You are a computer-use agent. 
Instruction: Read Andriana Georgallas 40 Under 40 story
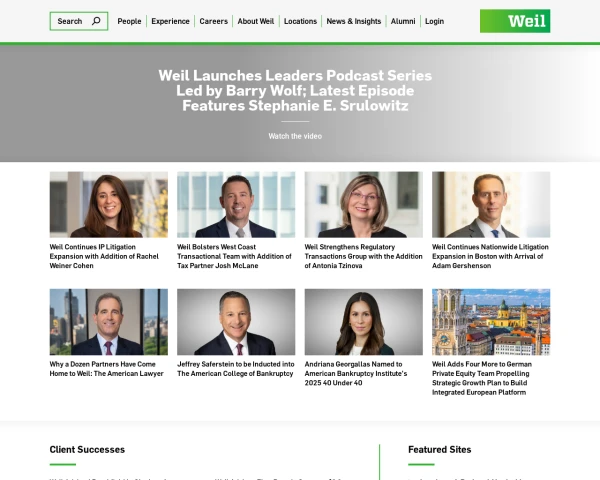pyautogui.click(x=356, y=373)
